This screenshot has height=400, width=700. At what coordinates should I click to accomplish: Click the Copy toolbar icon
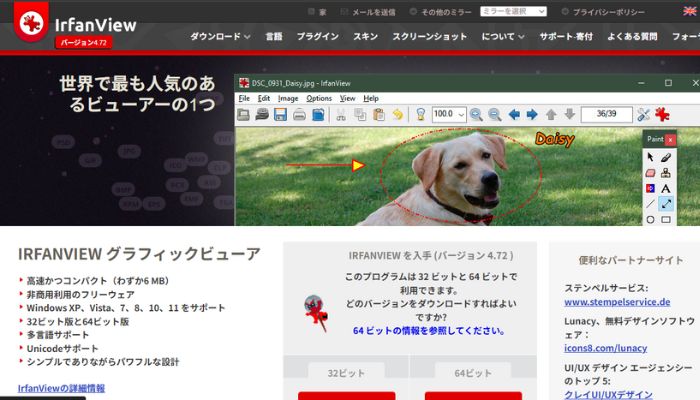click(360, 115)
